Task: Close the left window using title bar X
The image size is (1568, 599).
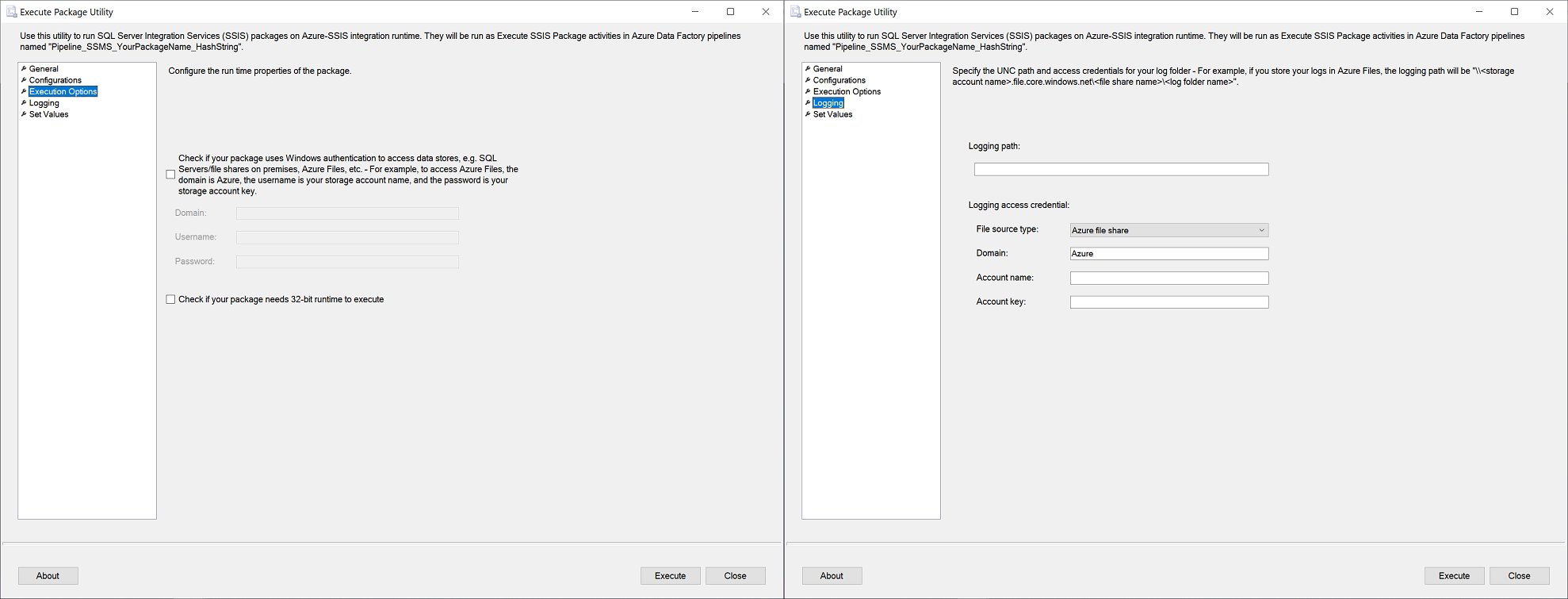Action: coord(766,12)
